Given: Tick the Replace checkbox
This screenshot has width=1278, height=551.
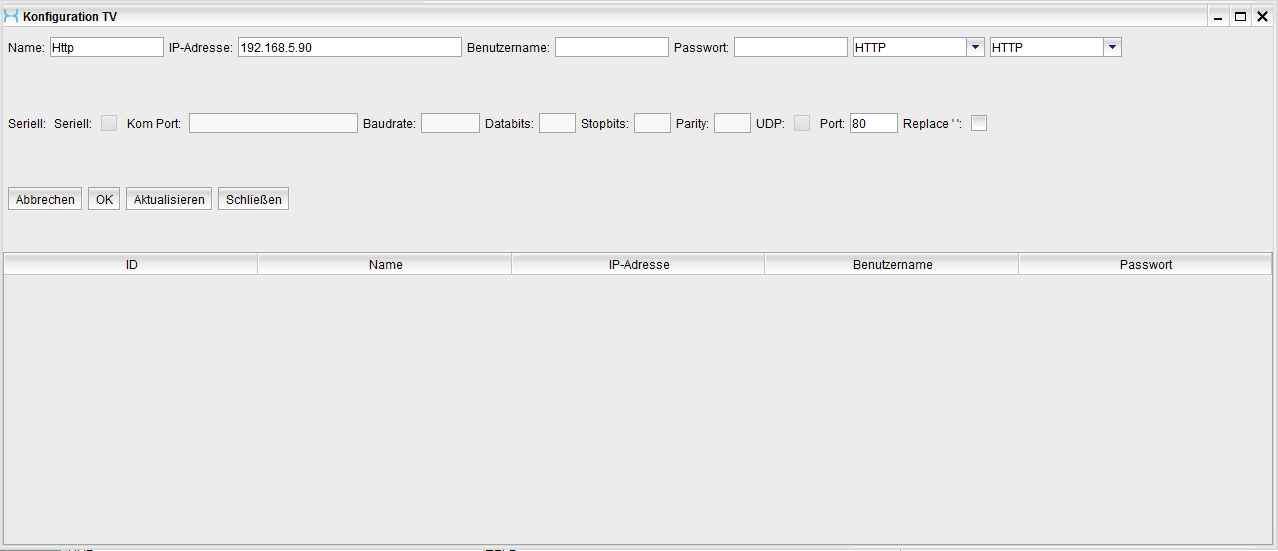Looking at the screenshot, I should point(979,123).
